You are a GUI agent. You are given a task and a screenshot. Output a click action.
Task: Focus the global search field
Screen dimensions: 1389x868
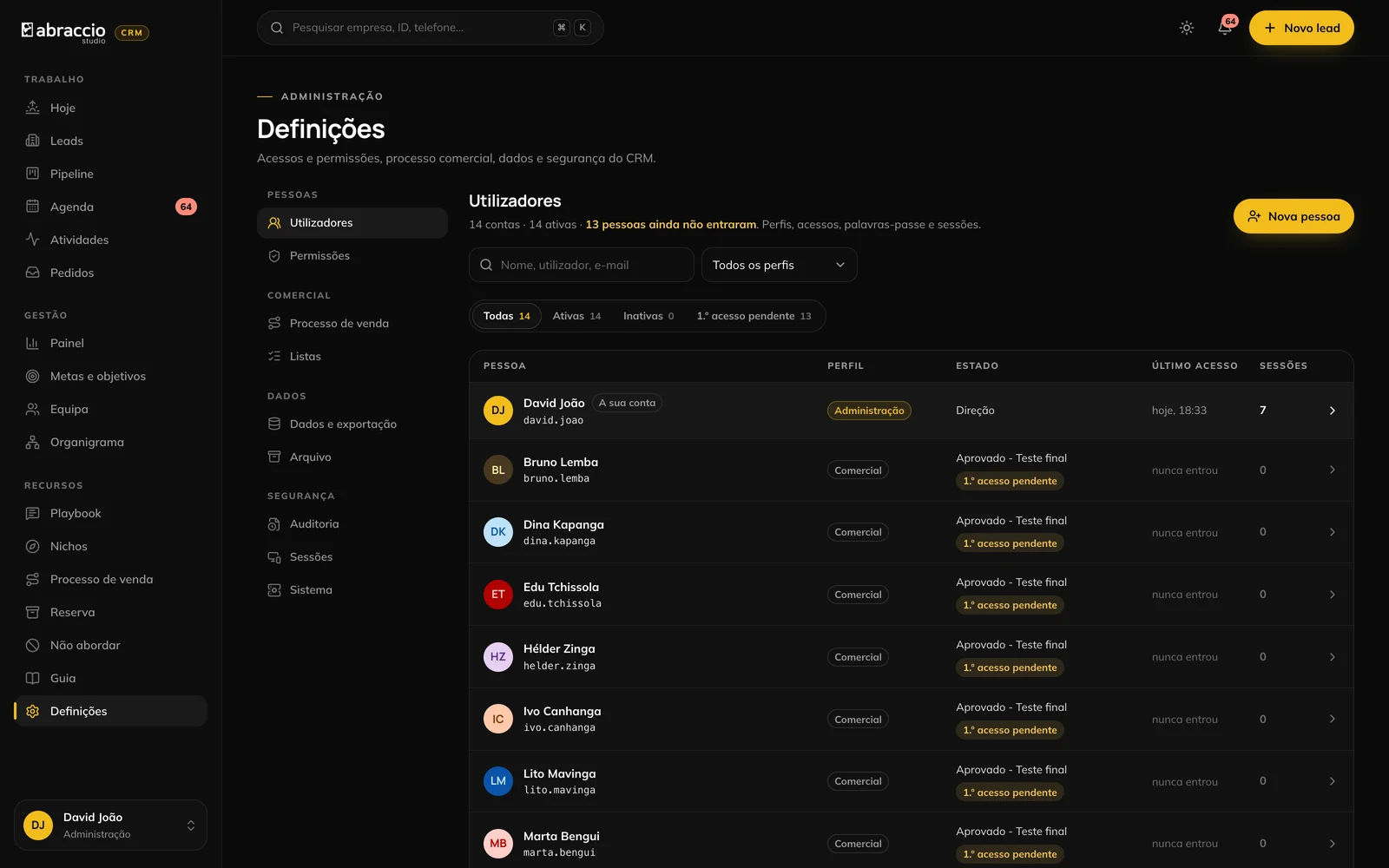[430, 28]
